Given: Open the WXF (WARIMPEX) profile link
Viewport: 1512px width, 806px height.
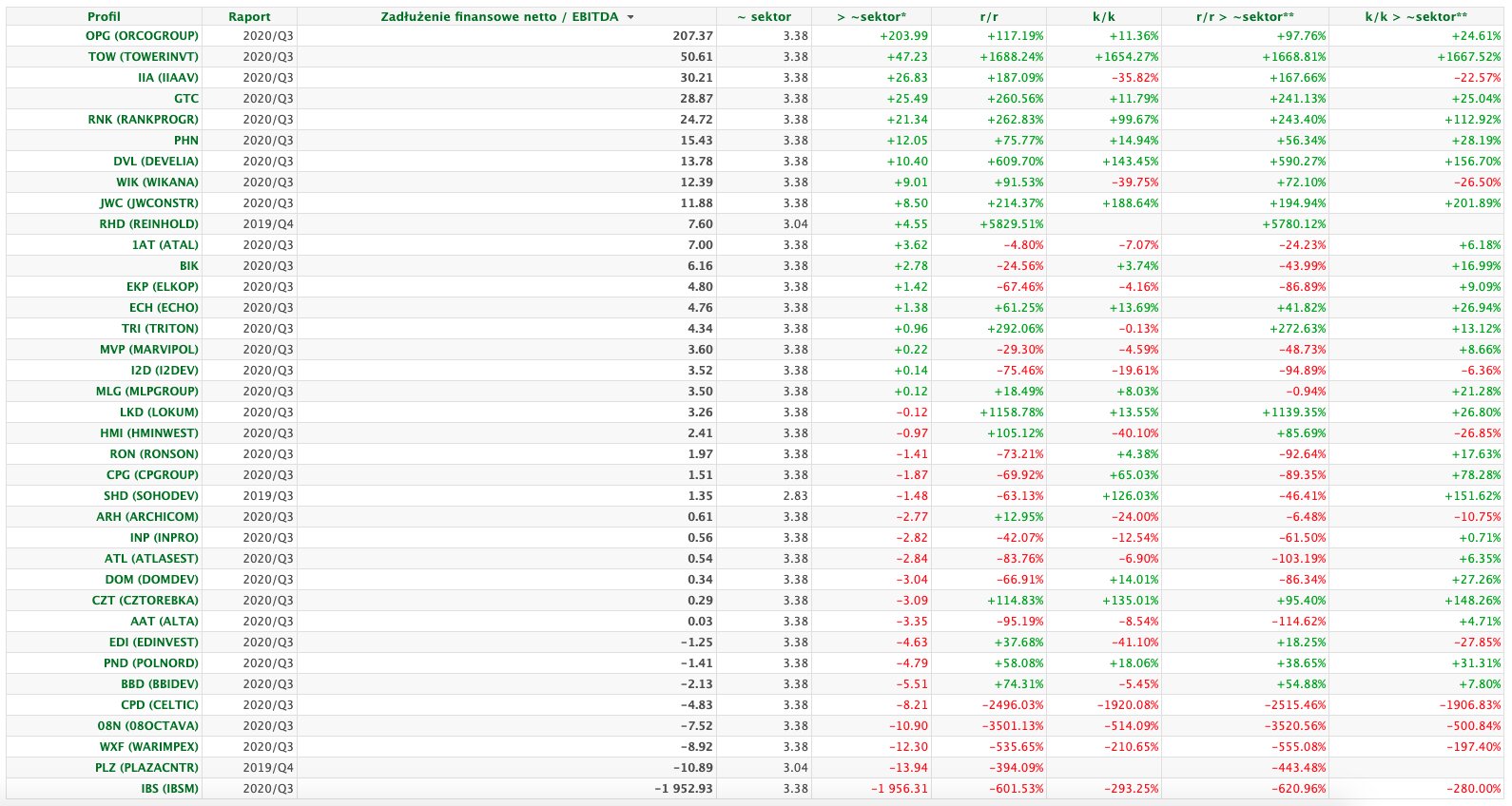Looking at the screenshot, I should 149,746.
